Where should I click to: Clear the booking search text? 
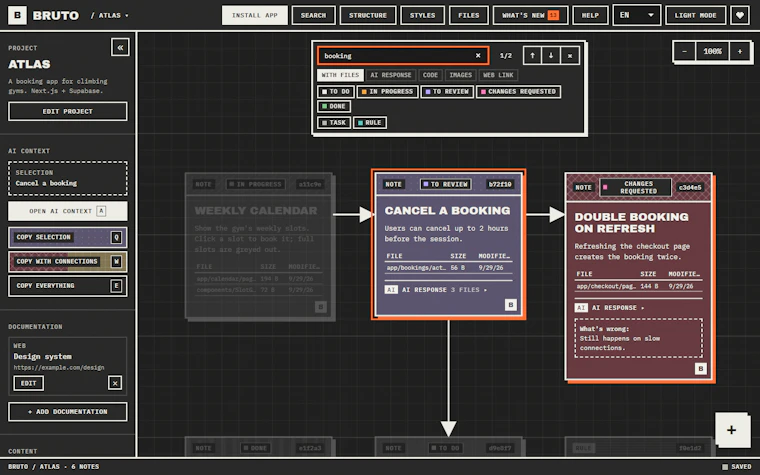tap(478, 56)
